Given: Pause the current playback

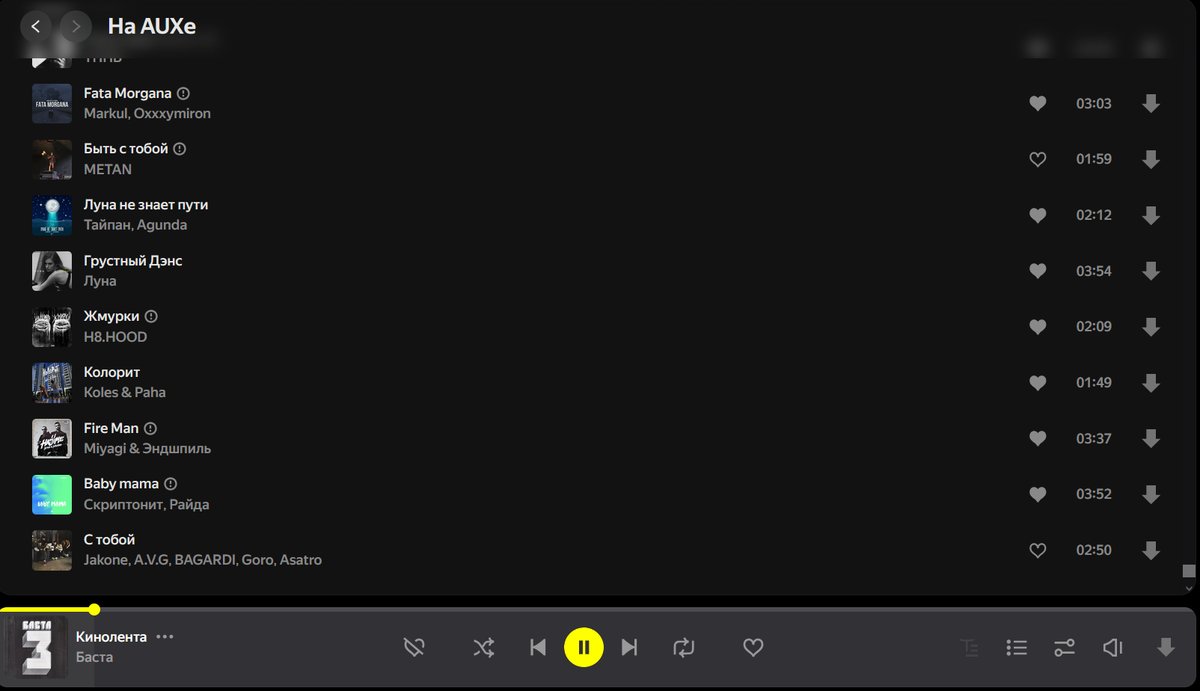Looking at the screenshot, I should [x=584, y=647].
